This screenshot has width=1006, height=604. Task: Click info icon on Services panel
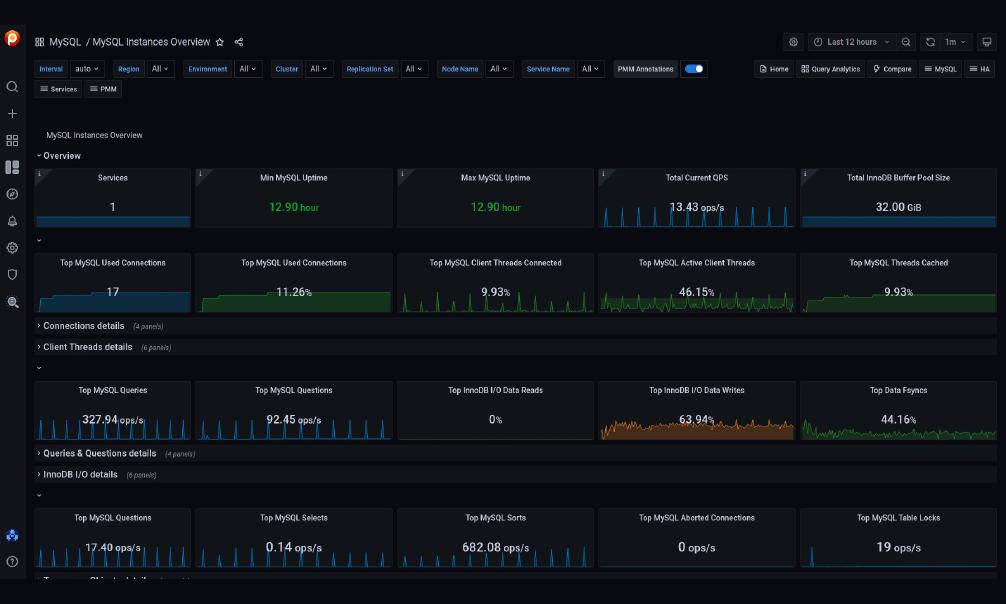[x=40, y=174]
